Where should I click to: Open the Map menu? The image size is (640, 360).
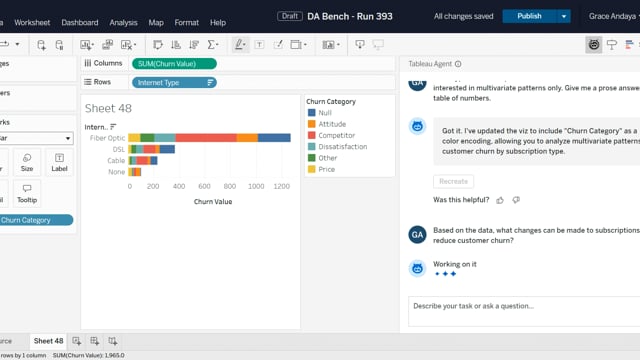point(156,22)
